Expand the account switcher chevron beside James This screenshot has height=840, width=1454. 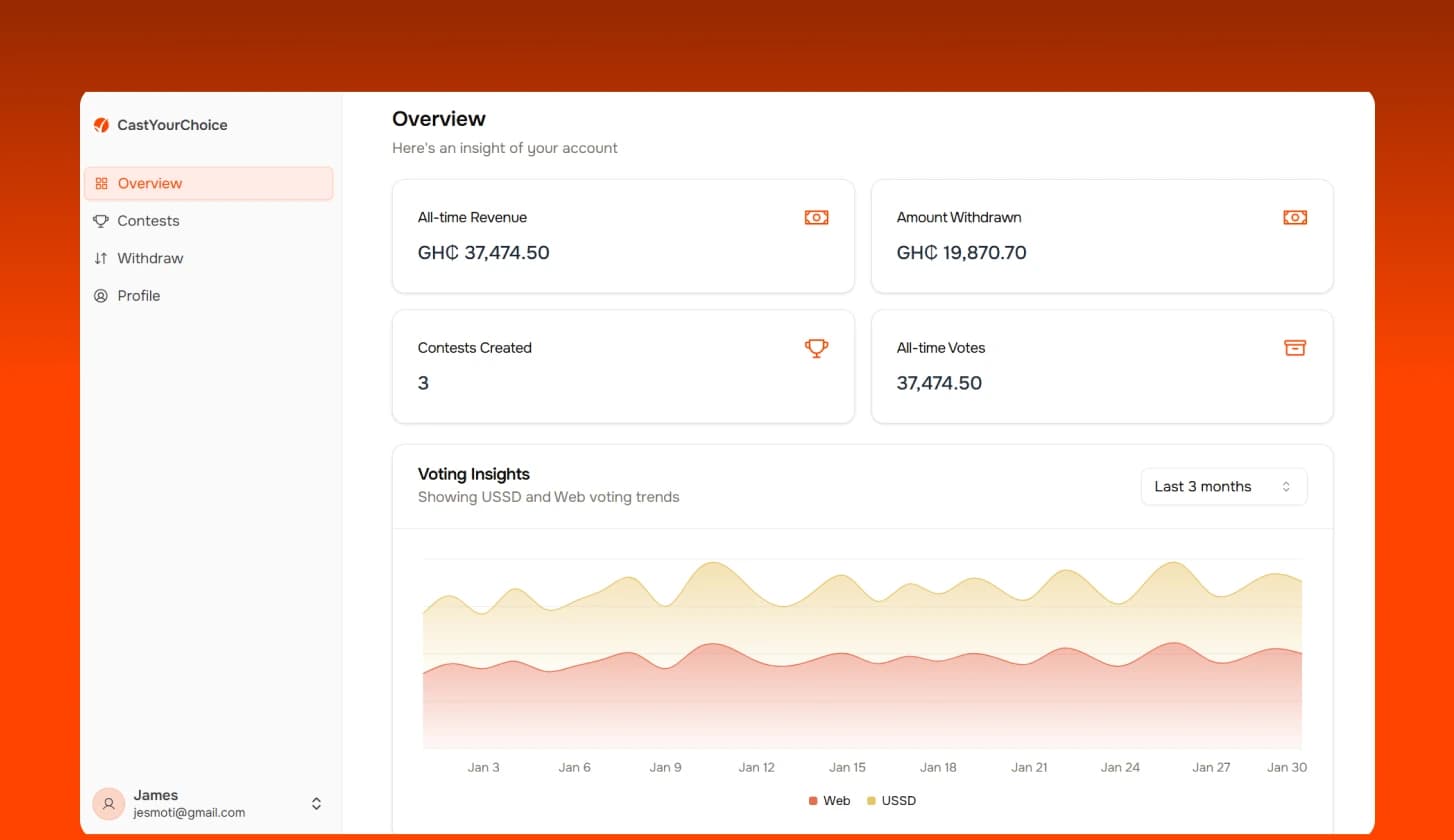pos(316,804)
